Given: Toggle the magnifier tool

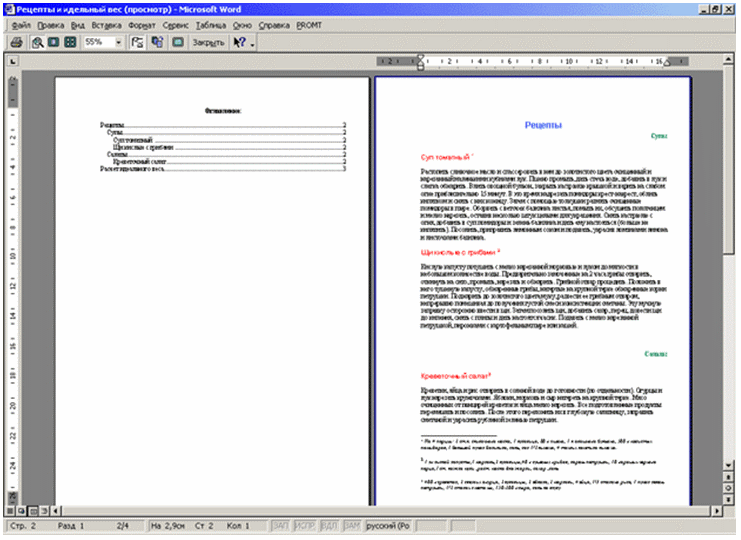Looking at the screenshot, I should 37,43.
